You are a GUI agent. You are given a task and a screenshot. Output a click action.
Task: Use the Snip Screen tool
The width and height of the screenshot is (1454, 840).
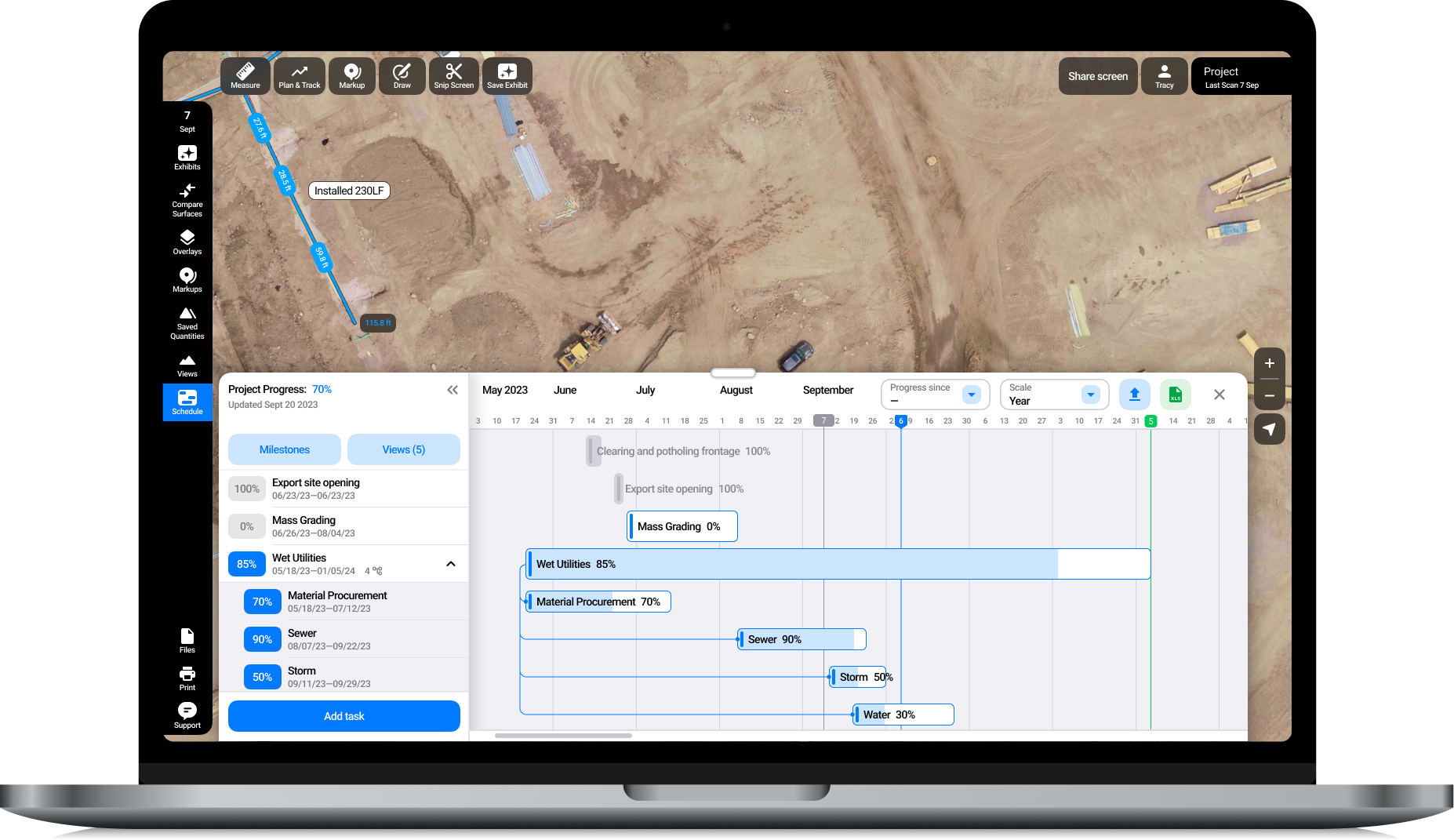tap(453, 75)
